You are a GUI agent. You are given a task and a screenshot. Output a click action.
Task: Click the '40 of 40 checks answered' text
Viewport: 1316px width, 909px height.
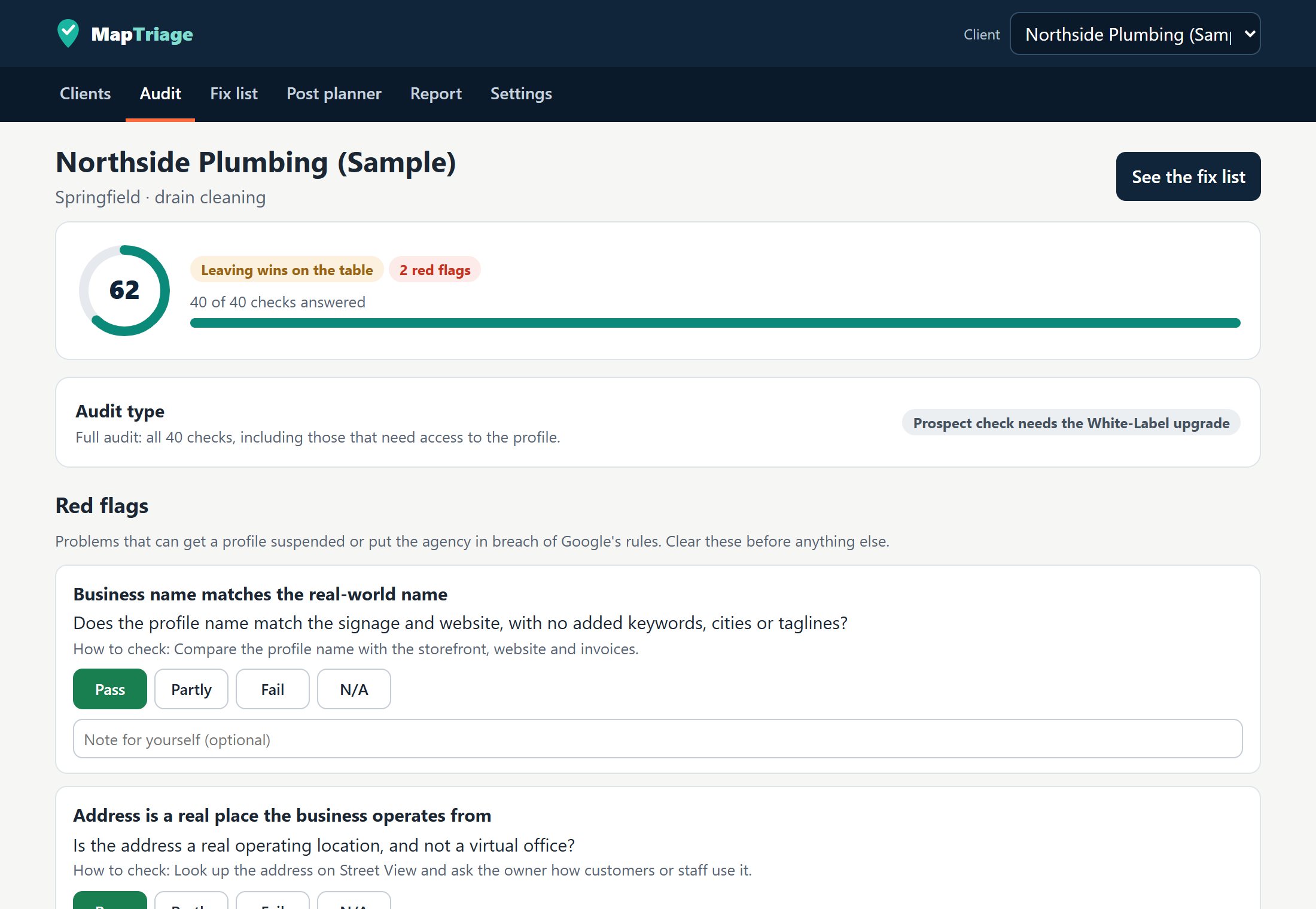(278, 302)
